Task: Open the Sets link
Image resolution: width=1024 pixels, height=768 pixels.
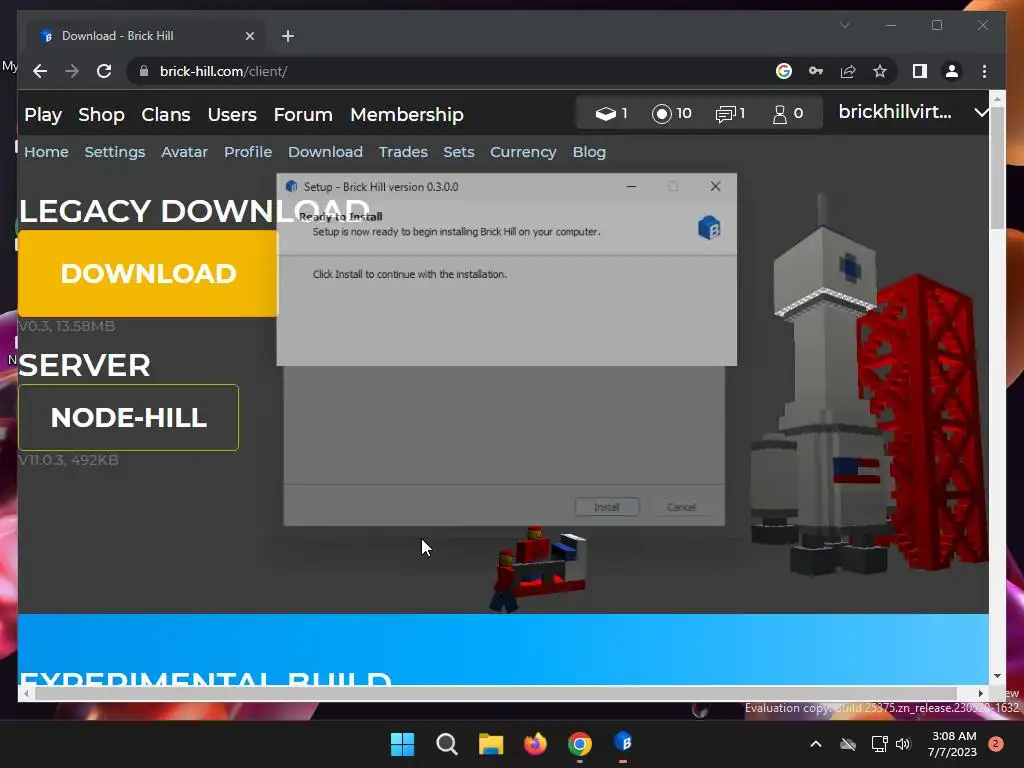Action: pos(458,152)
